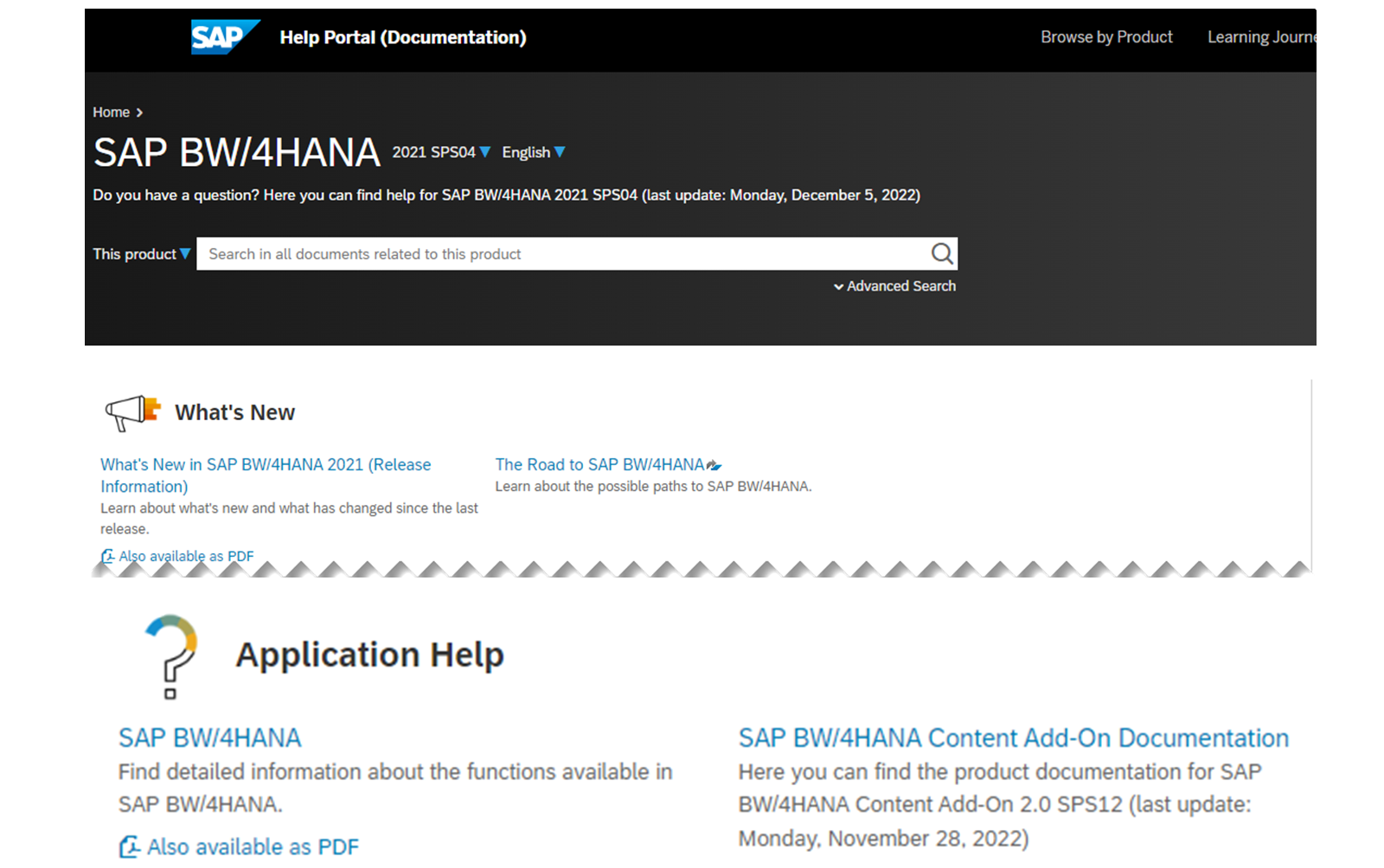
Task: Open Help Portal (Documentation) title link
Action: pos(403,37)
